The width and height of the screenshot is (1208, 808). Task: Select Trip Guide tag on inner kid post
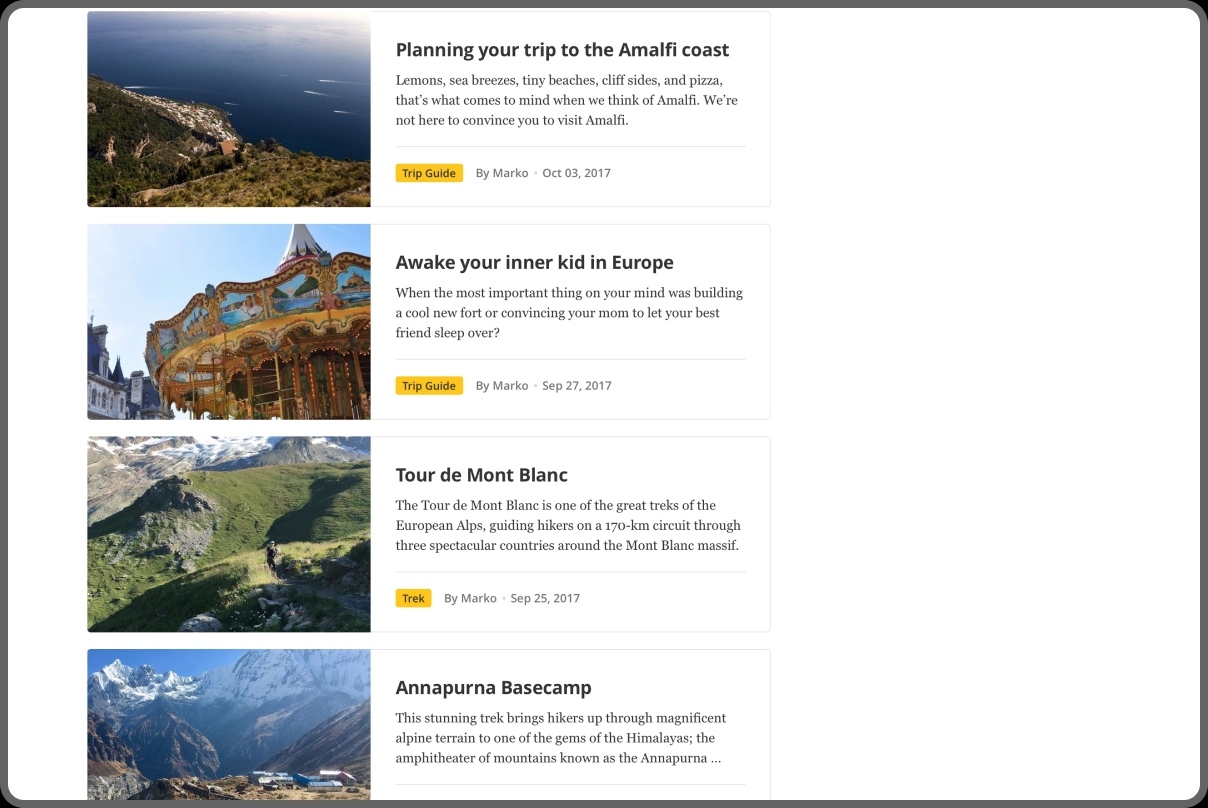429,386
